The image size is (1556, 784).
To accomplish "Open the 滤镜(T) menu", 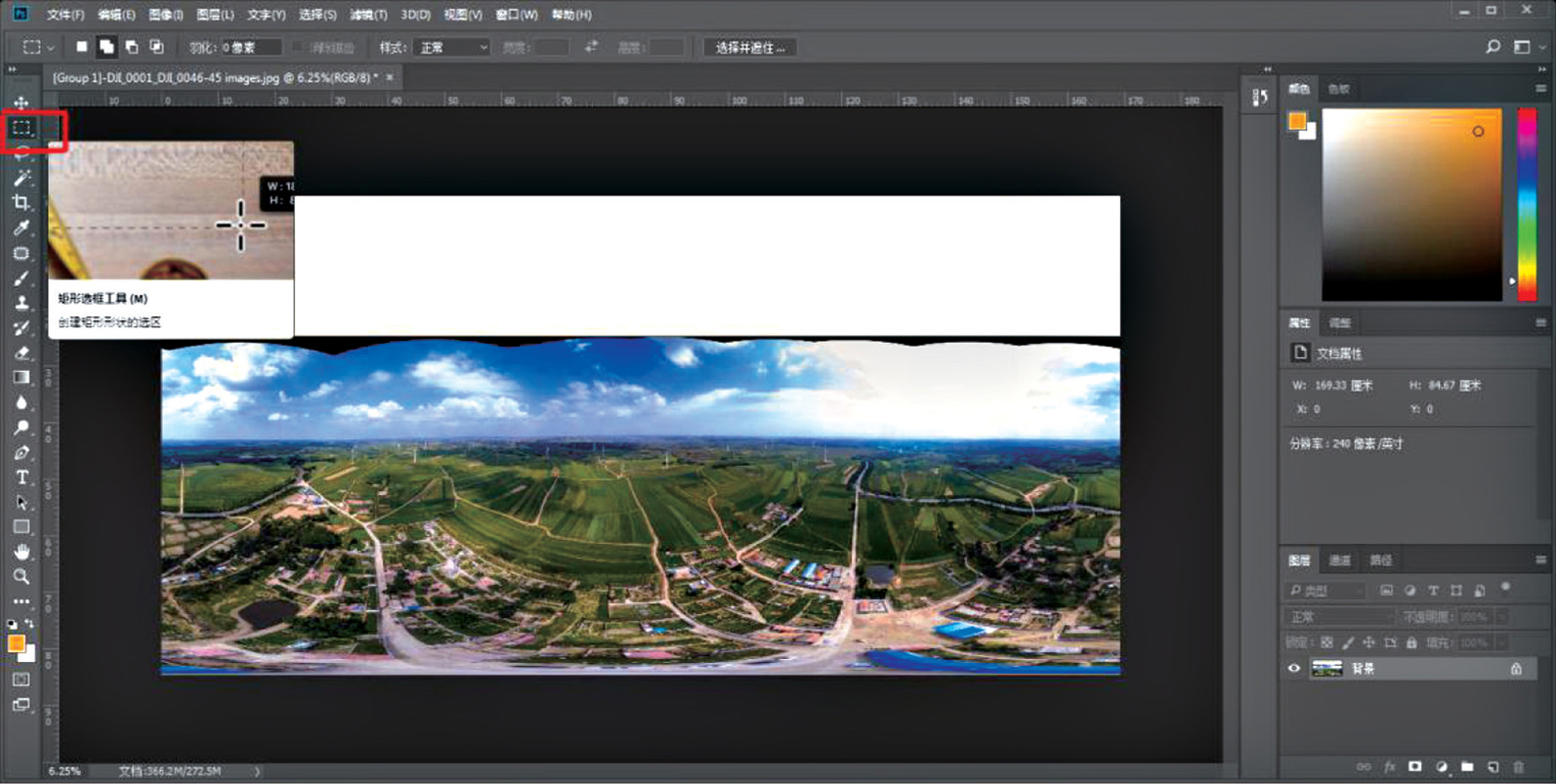I will click(368, 15).
